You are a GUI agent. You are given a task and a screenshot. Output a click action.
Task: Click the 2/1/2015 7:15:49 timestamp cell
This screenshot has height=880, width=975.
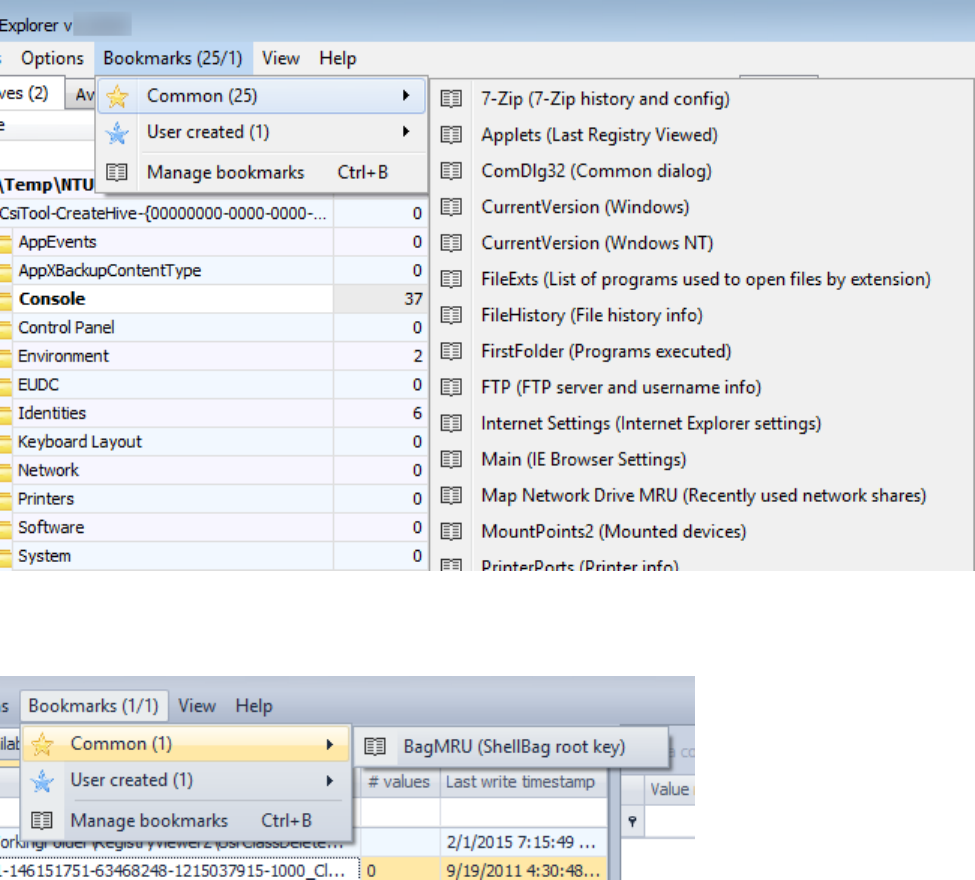coord(524,843)
